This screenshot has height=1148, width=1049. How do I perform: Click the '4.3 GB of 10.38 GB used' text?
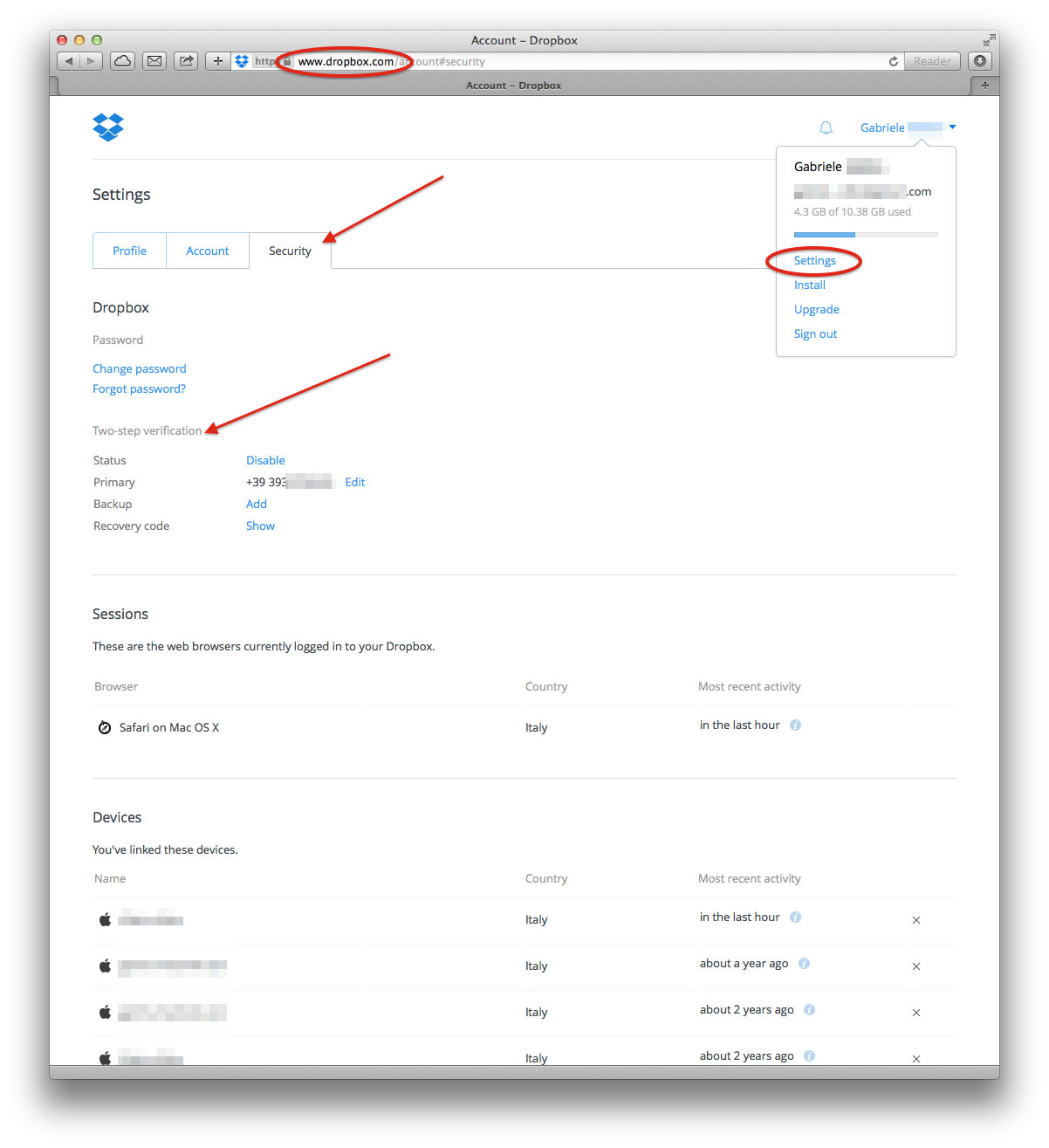pos(853,211)
